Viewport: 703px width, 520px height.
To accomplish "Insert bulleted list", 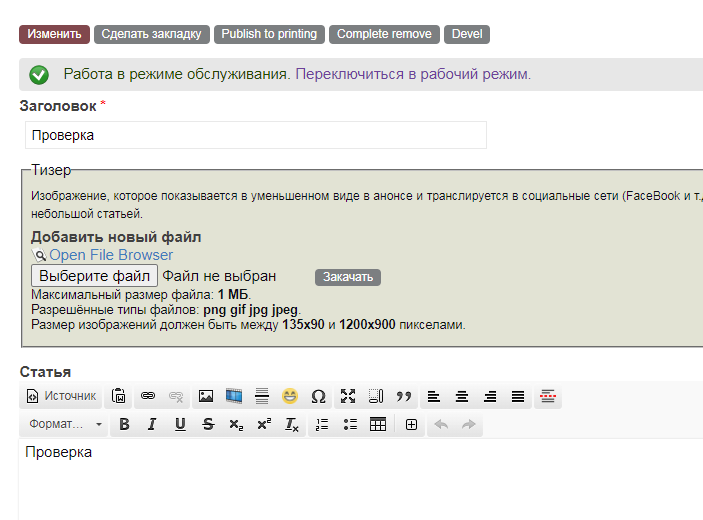I will click(x=350, y=424).
